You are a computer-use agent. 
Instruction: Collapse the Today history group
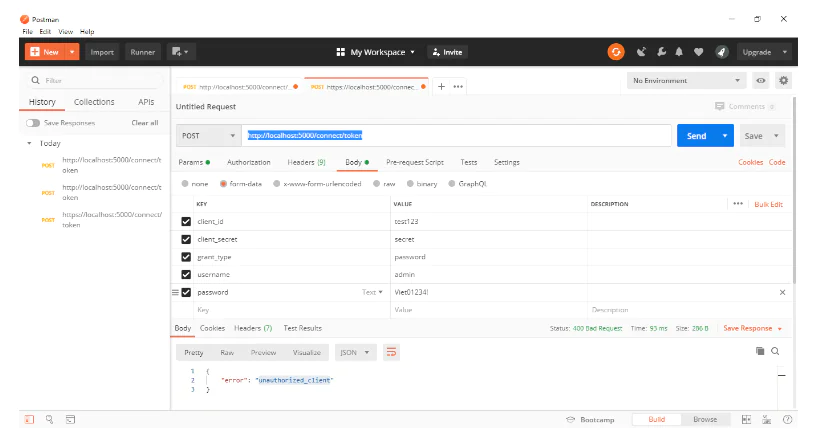click(x=29, y=143)
